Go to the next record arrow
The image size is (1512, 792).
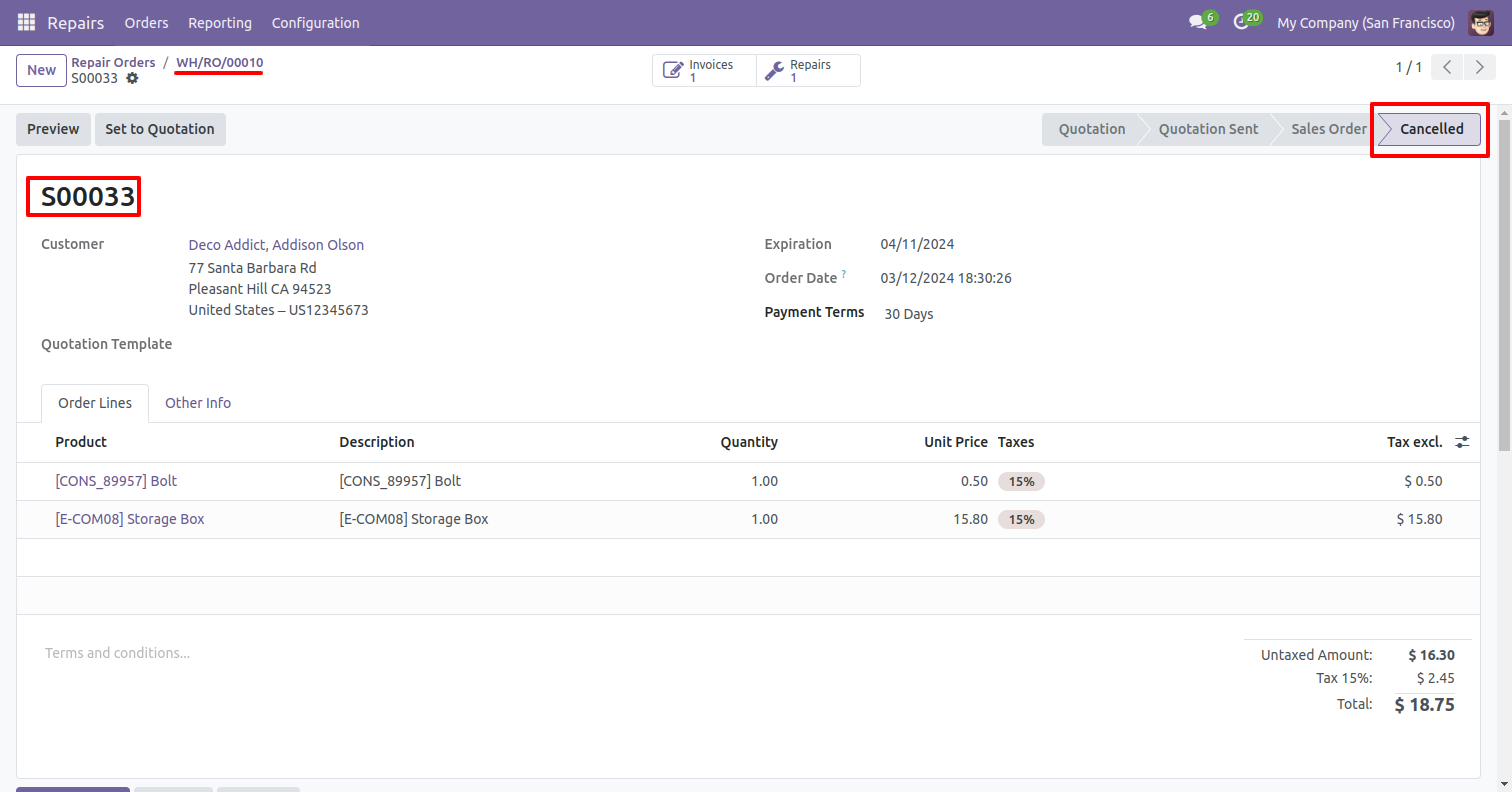1479,68
